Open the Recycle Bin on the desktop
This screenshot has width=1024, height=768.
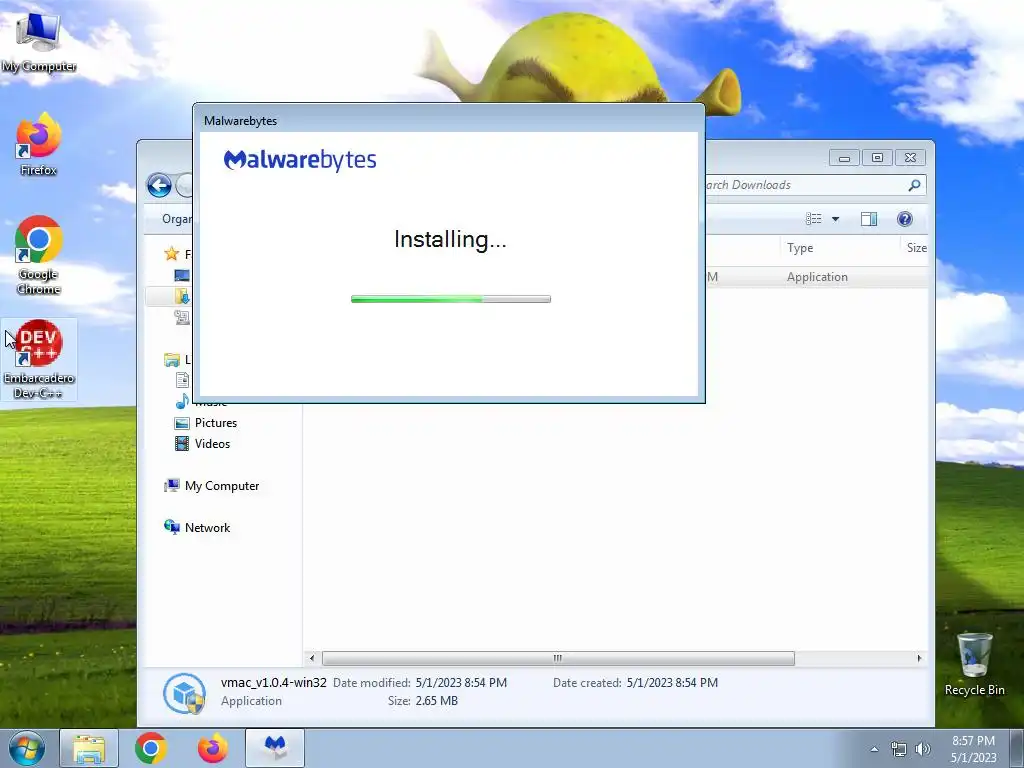point(974,664)
